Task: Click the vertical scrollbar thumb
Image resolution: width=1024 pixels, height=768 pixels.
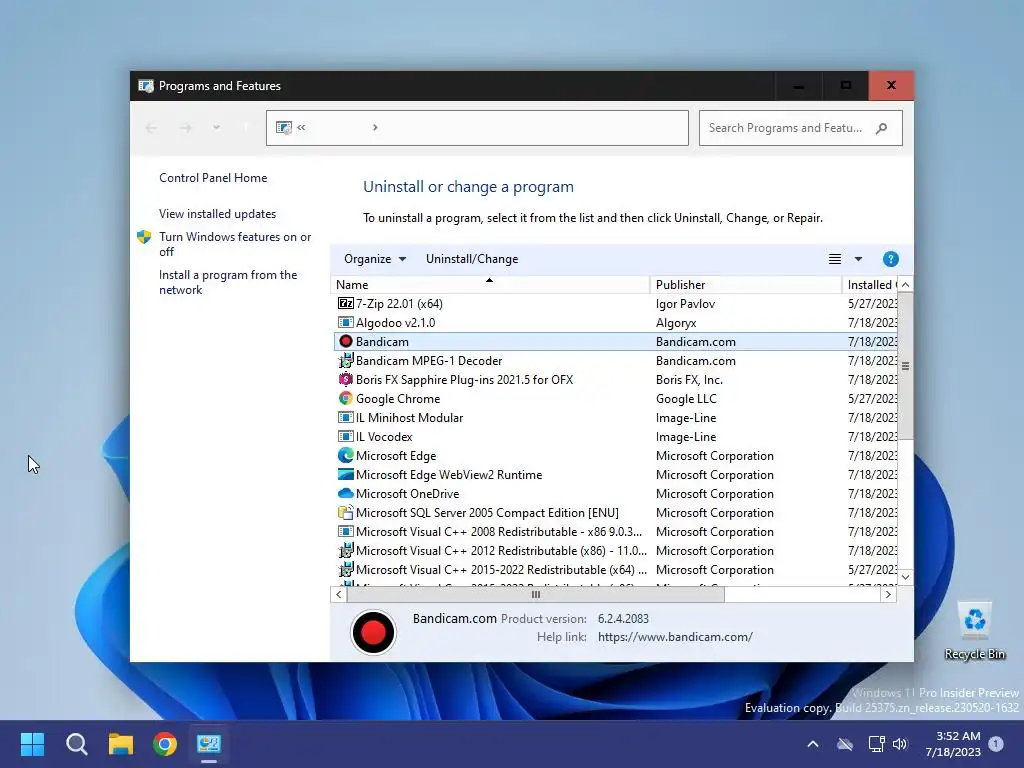Action: [x=905, y=366]
